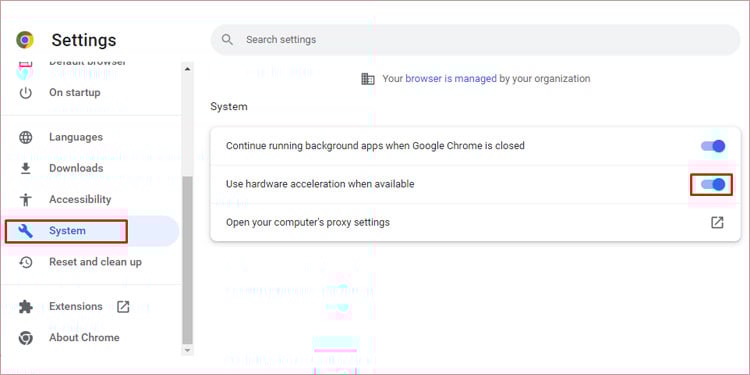Image resolution: width=750 pixels, height=375 pixels.
Task: Click the System wrench icon
Action: [x=25, y=231]
